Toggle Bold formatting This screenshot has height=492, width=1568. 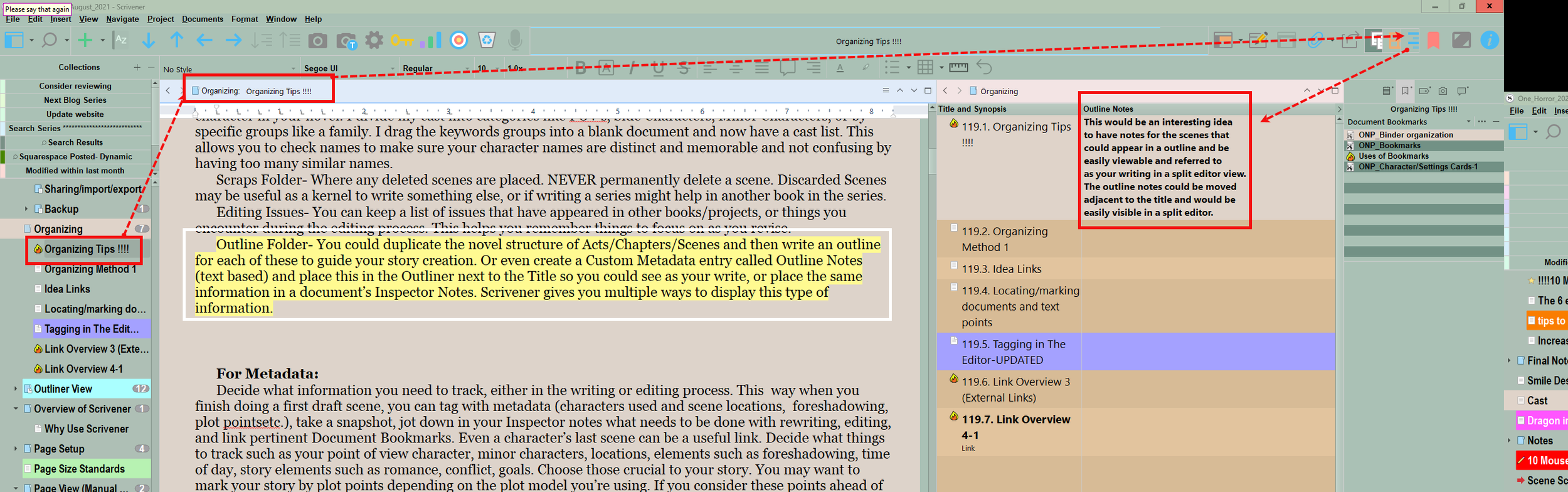pos(581,68)
